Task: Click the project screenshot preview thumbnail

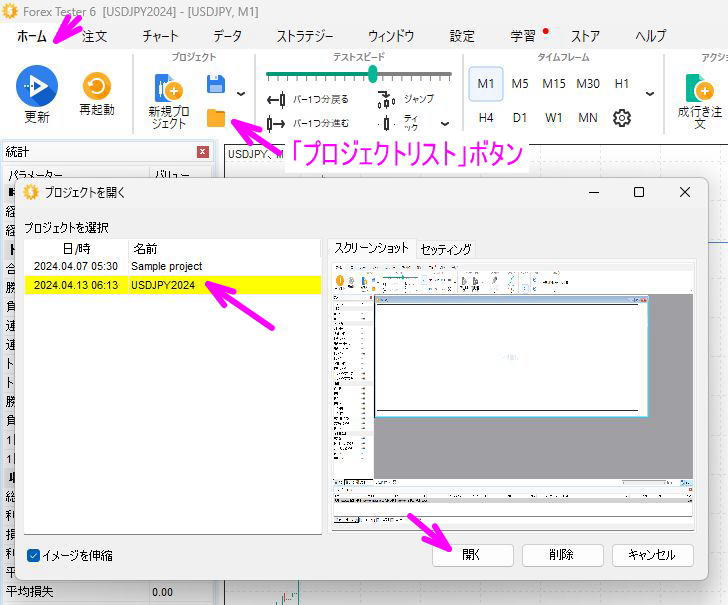Action: point(513,396)
